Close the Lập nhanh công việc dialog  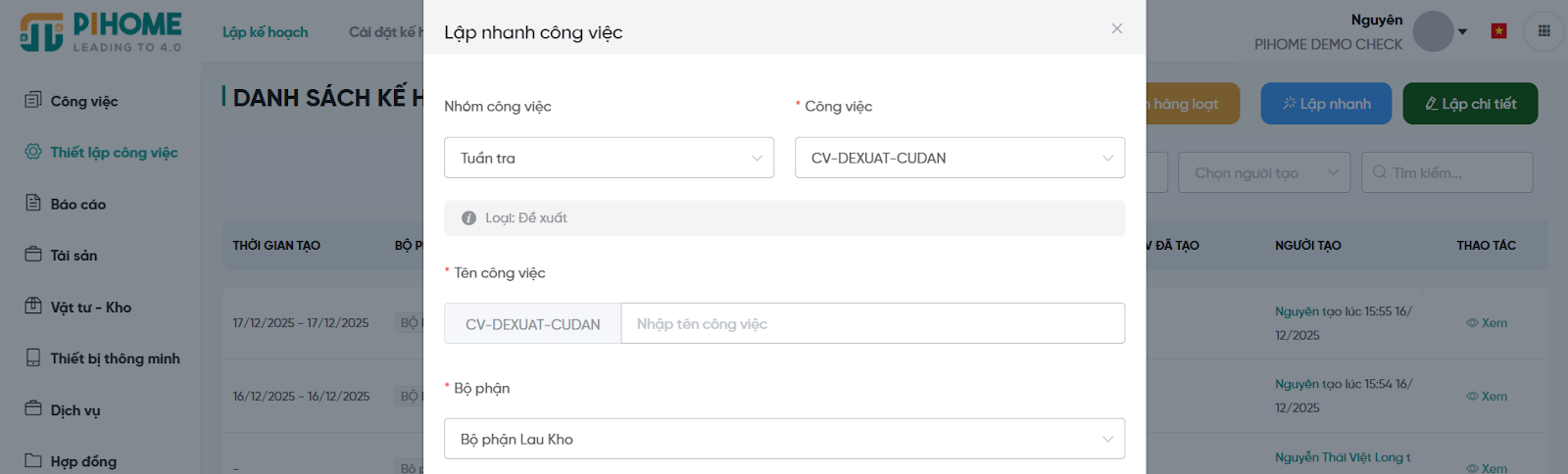click(1117, 29)
